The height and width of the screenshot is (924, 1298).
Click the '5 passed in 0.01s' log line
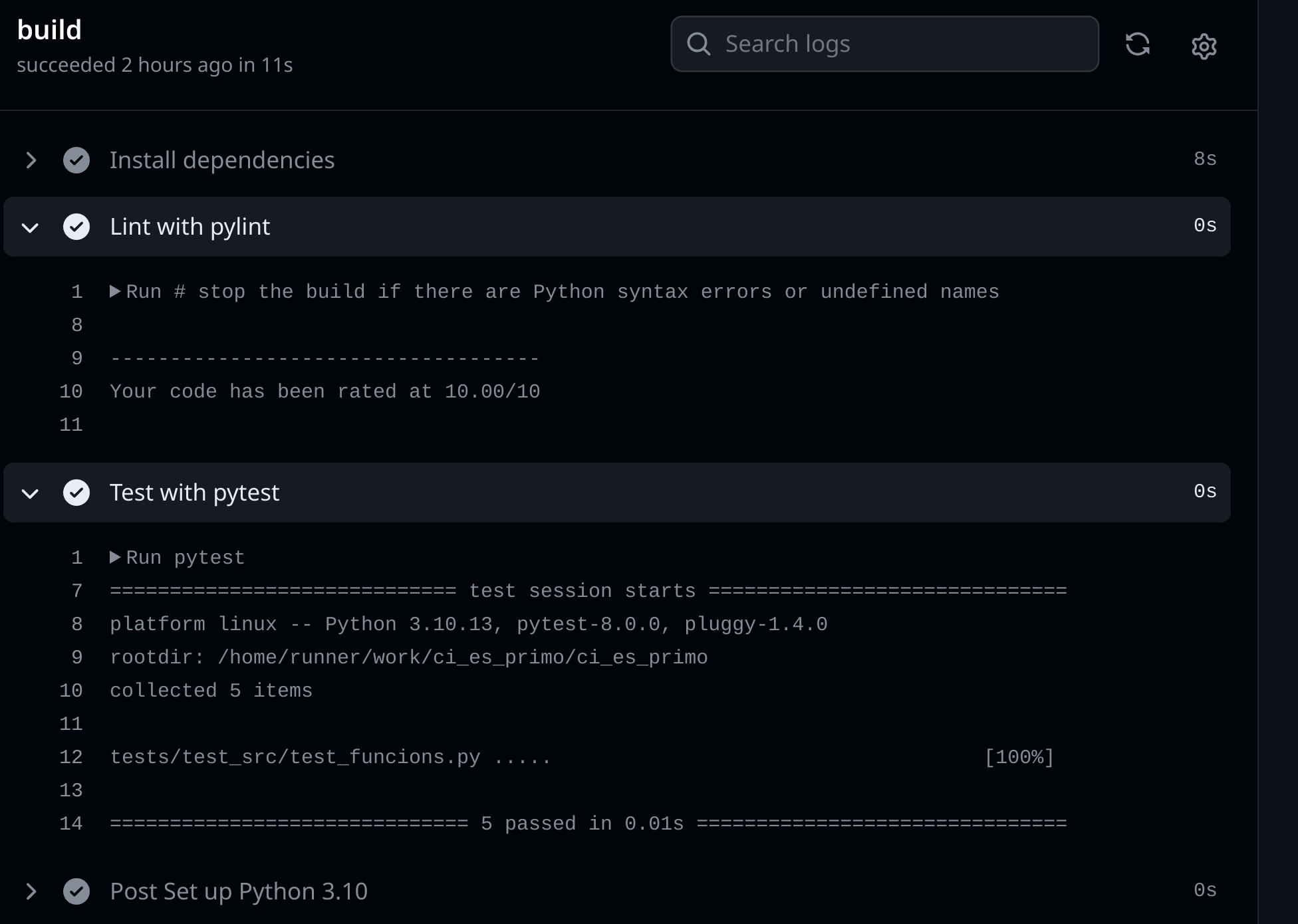pos(588,824)
